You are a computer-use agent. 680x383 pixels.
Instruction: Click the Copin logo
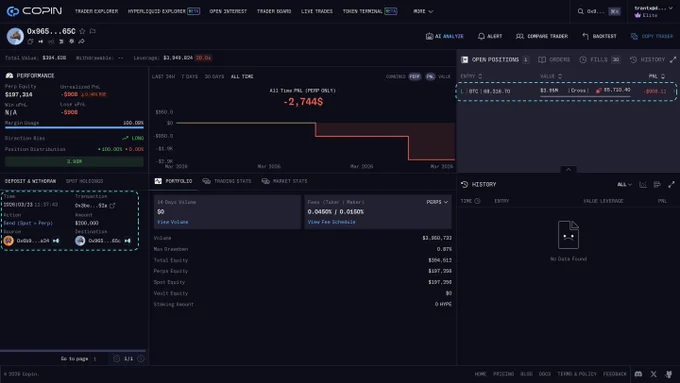click(34, 11)
